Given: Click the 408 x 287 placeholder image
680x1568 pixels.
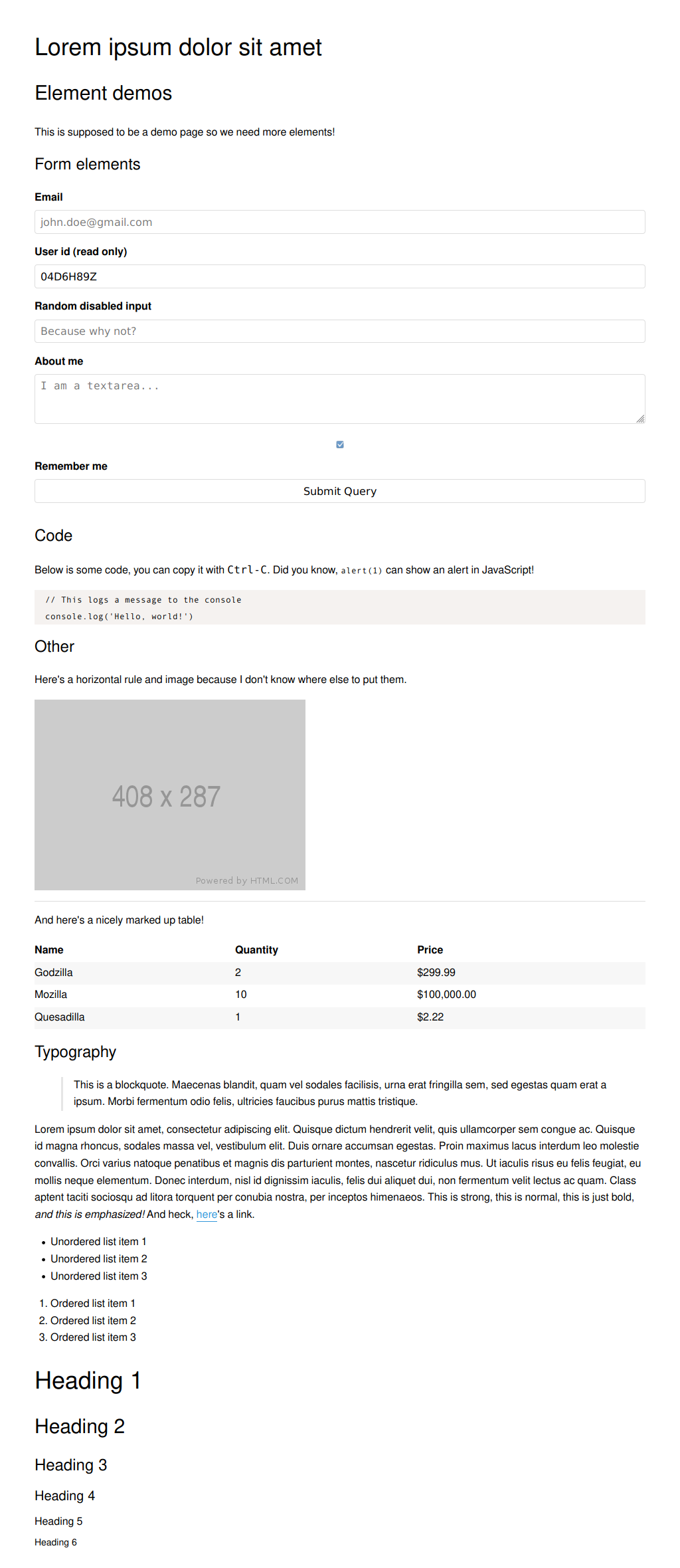Looking at the screenshot, I should click(x=170, y=795).
